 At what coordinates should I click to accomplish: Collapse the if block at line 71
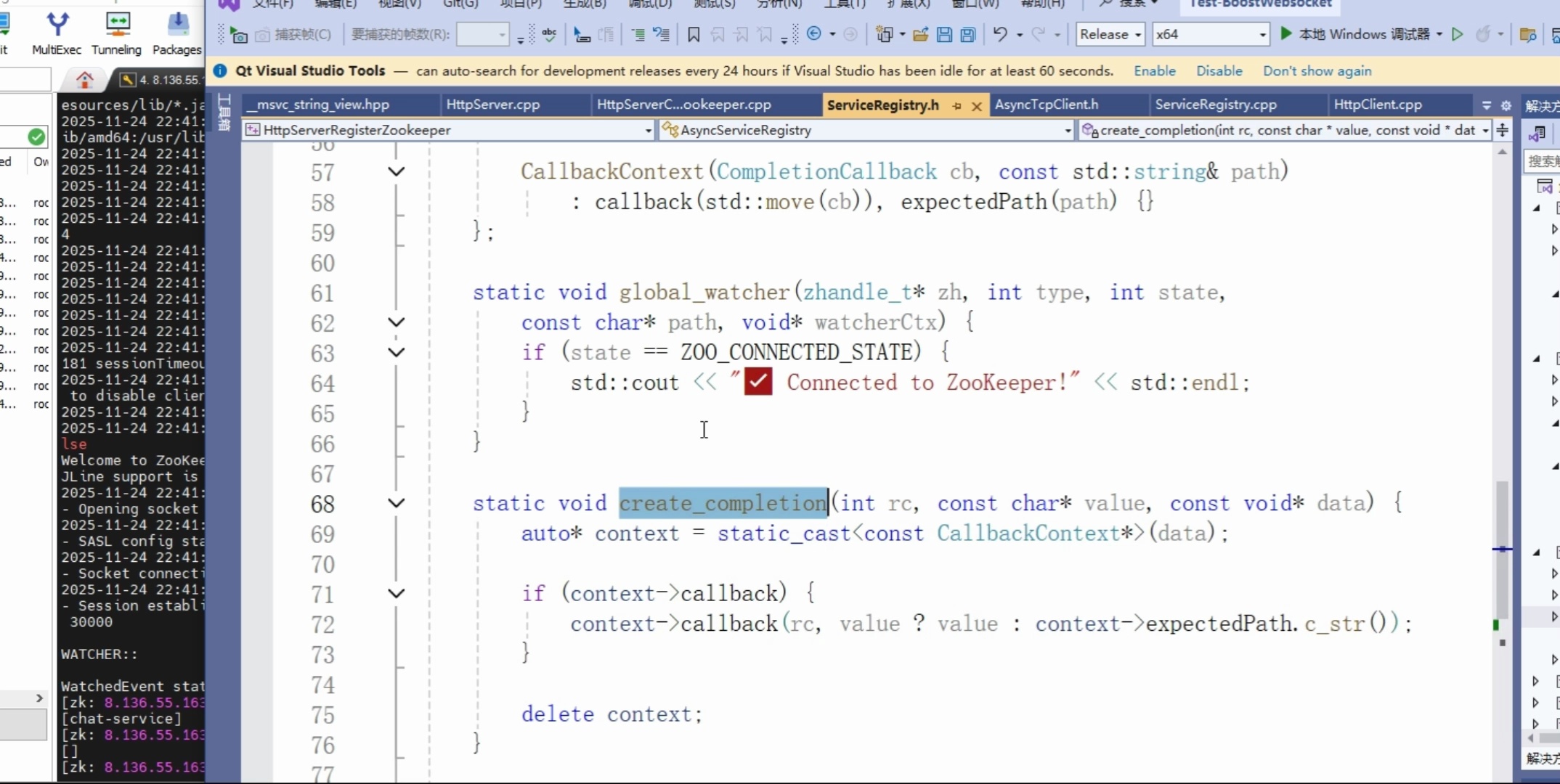397,594
